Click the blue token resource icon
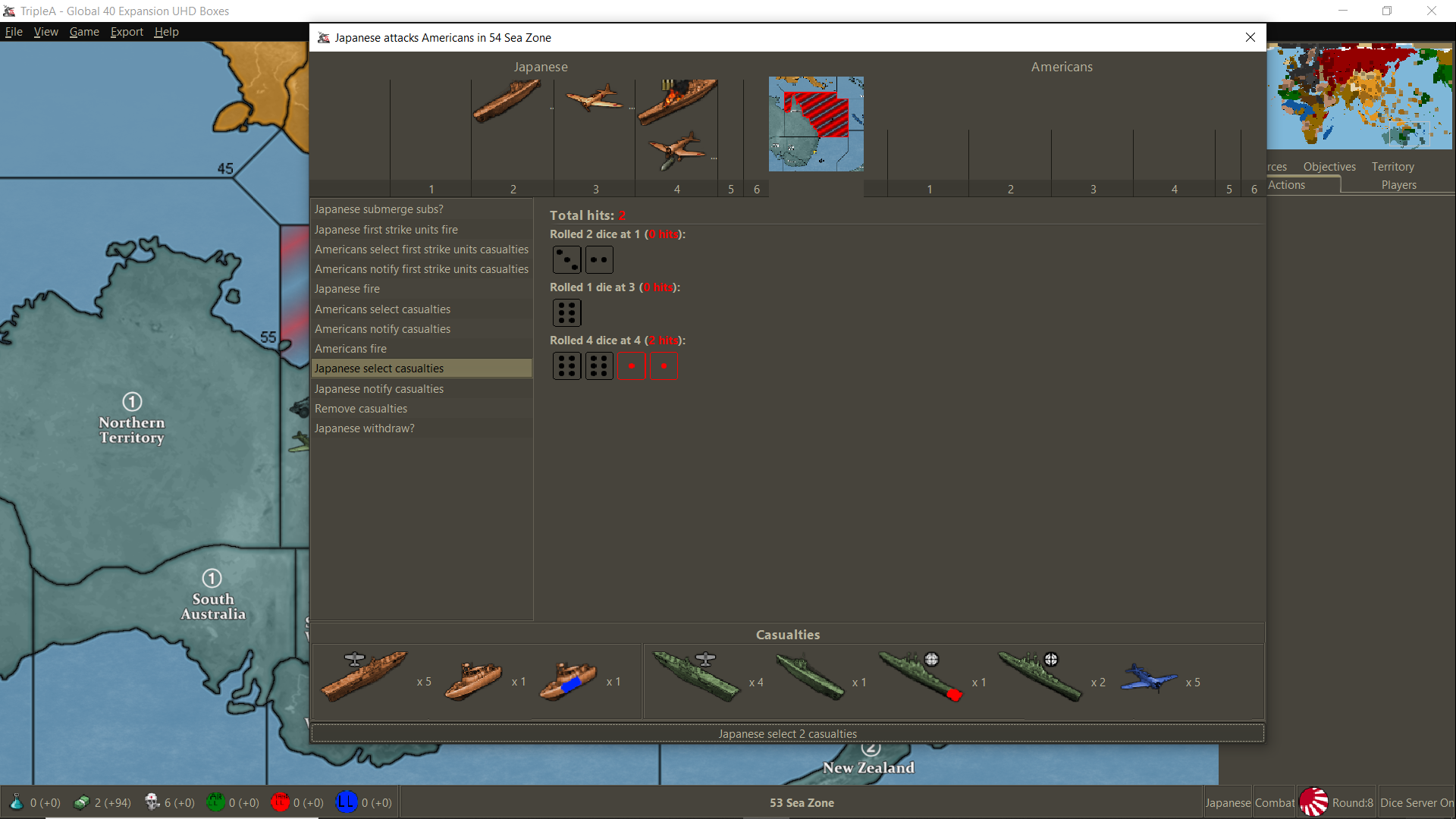Screen dimensions: 1456x819 pos(347,802)
